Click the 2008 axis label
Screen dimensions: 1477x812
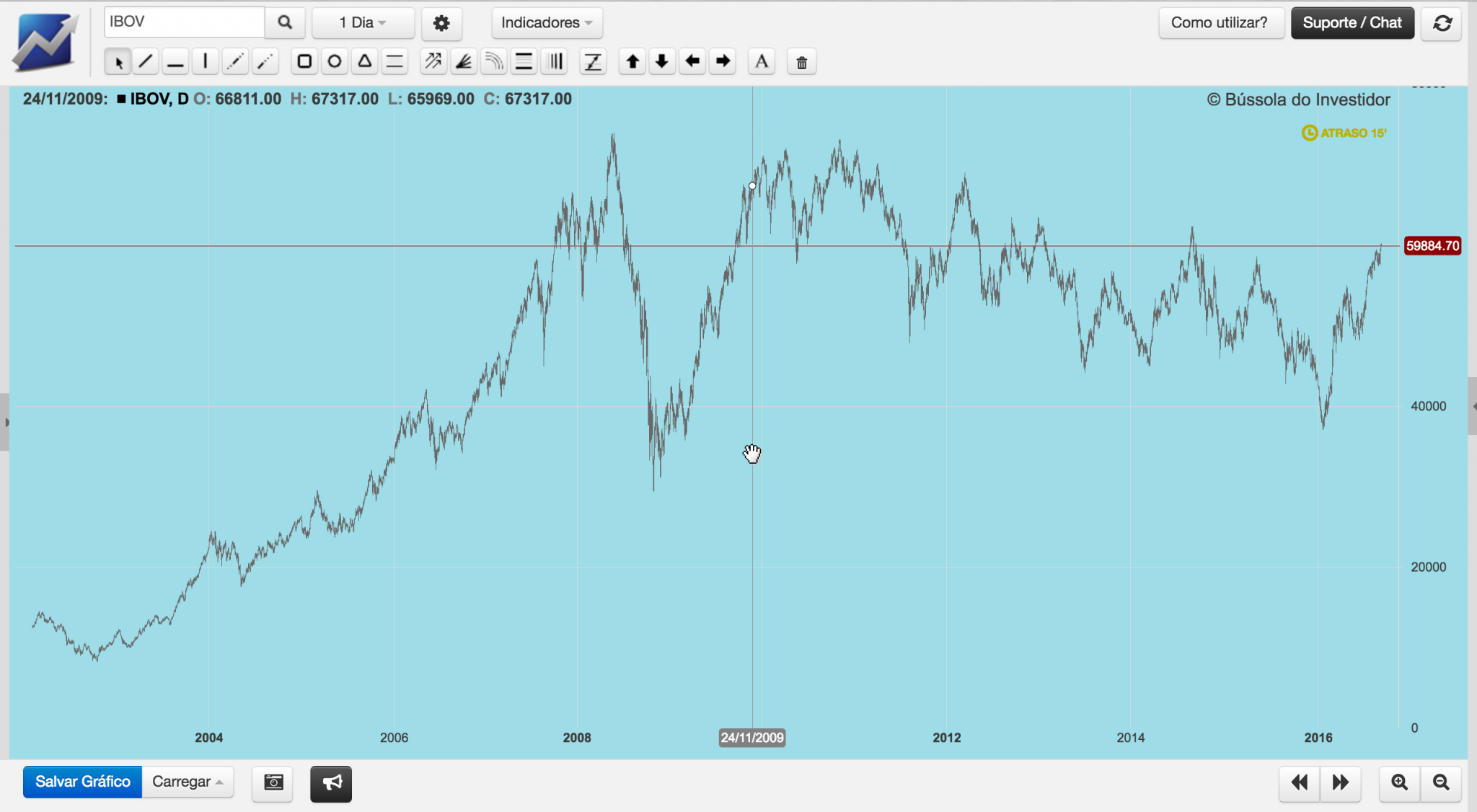click(577, 738)
